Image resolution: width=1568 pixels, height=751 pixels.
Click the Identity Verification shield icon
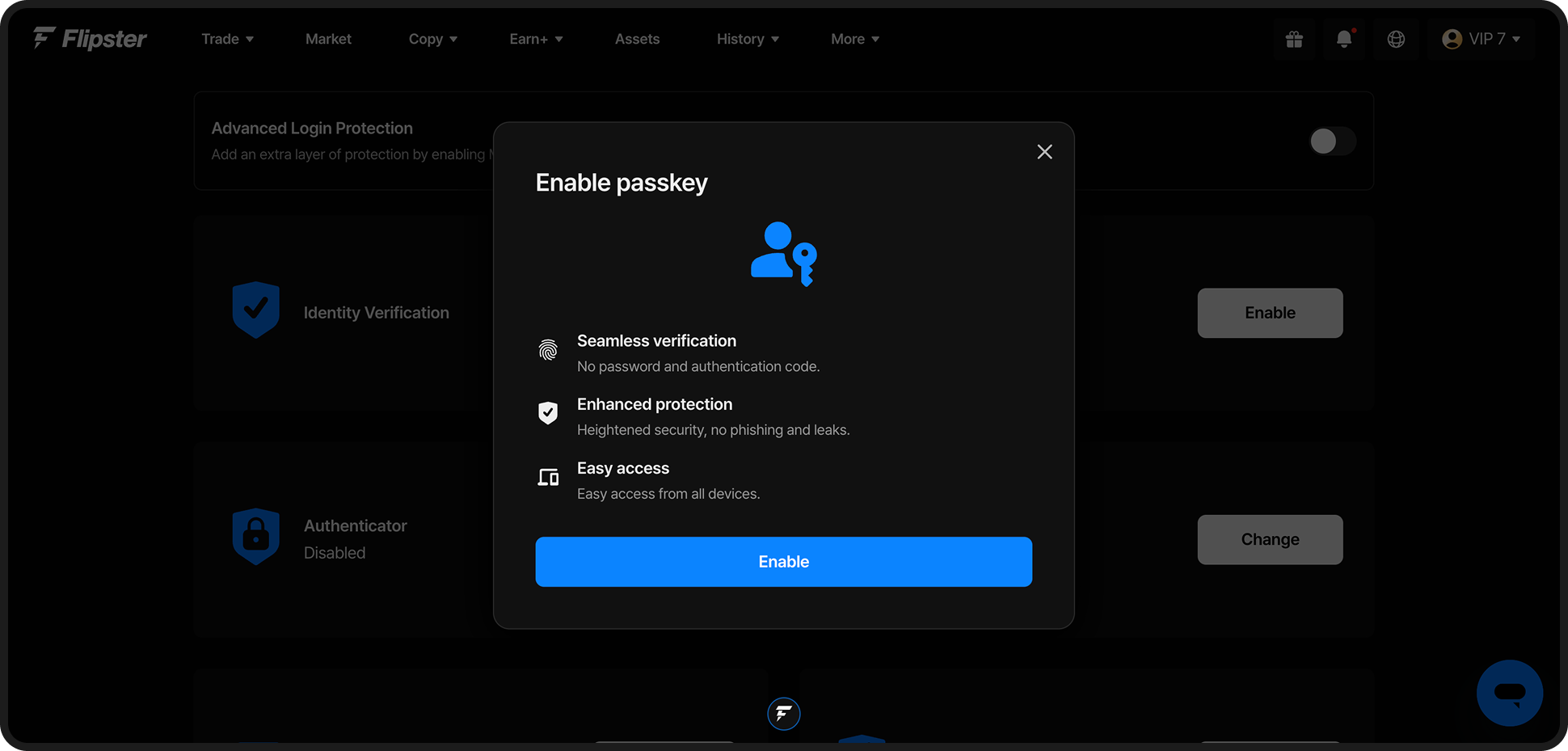point(255,310)
